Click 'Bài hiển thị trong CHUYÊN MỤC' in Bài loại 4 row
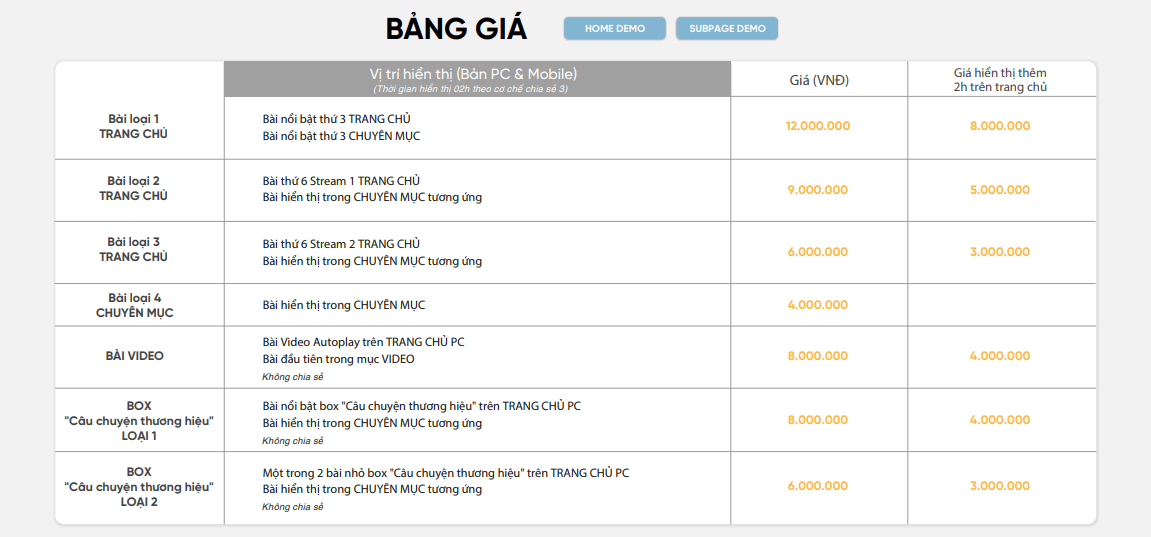 344,305
